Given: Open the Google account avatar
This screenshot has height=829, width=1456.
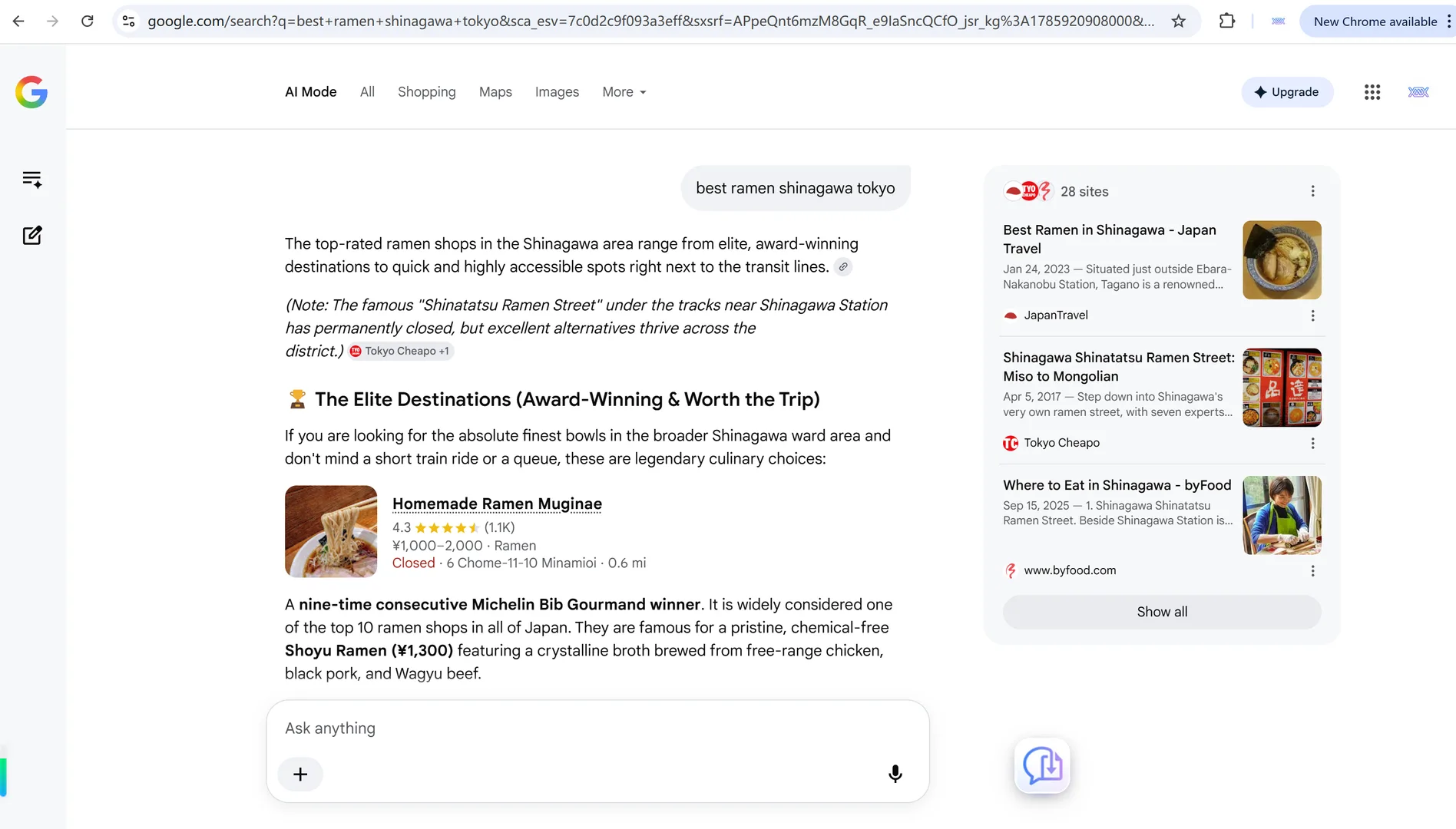Looking at the screenshot, I should point(1418,92).
